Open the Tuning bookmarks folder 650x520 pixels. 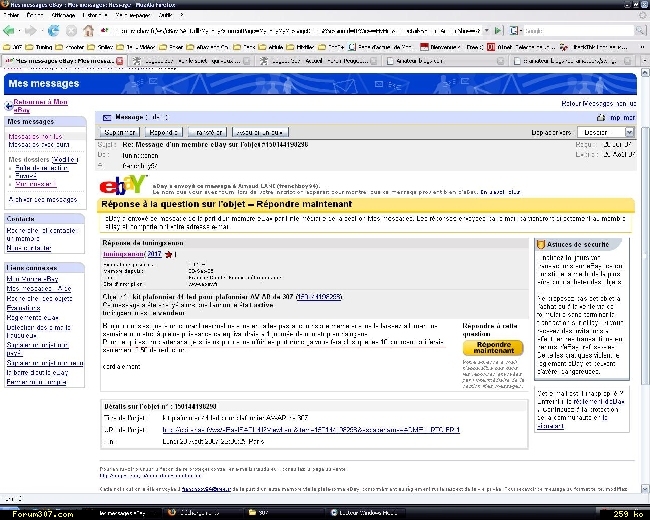click(39, 47)
